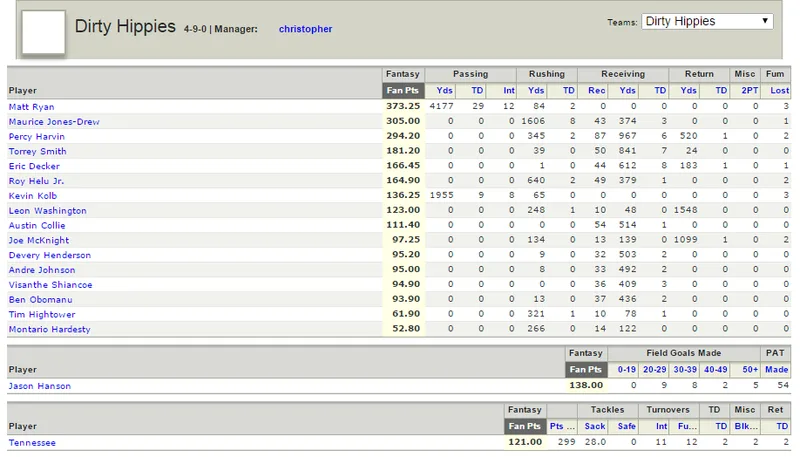The image size is (800, 457).
Task: Sort by 40-49 field goals column
Action: click(716, 369)
